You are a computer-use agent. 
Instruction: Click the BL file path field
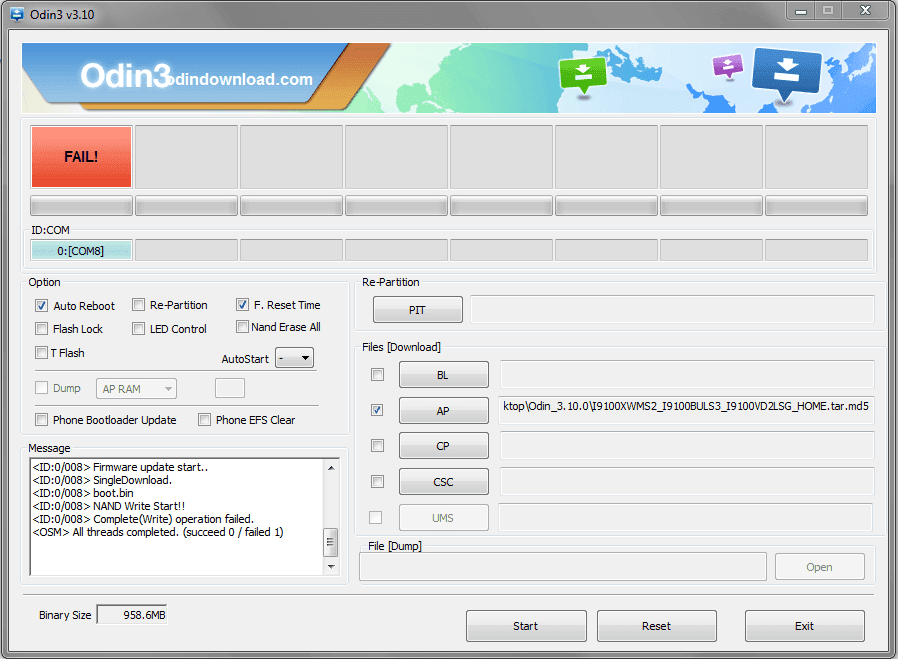pos(687,374)
